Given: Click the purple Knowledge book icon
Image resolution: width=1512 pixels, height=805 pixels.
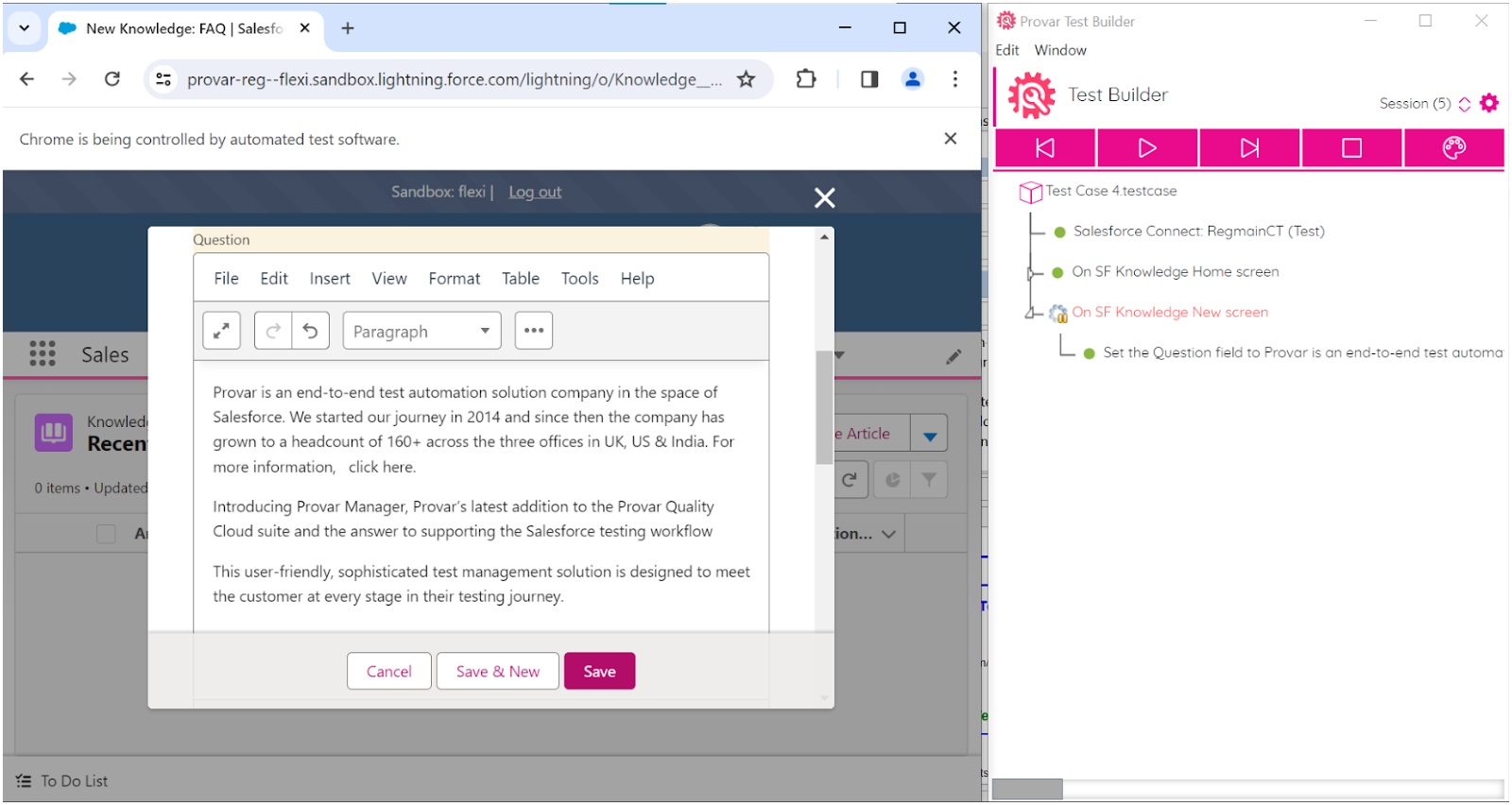Looking at the screenshot, I should 54,433.
